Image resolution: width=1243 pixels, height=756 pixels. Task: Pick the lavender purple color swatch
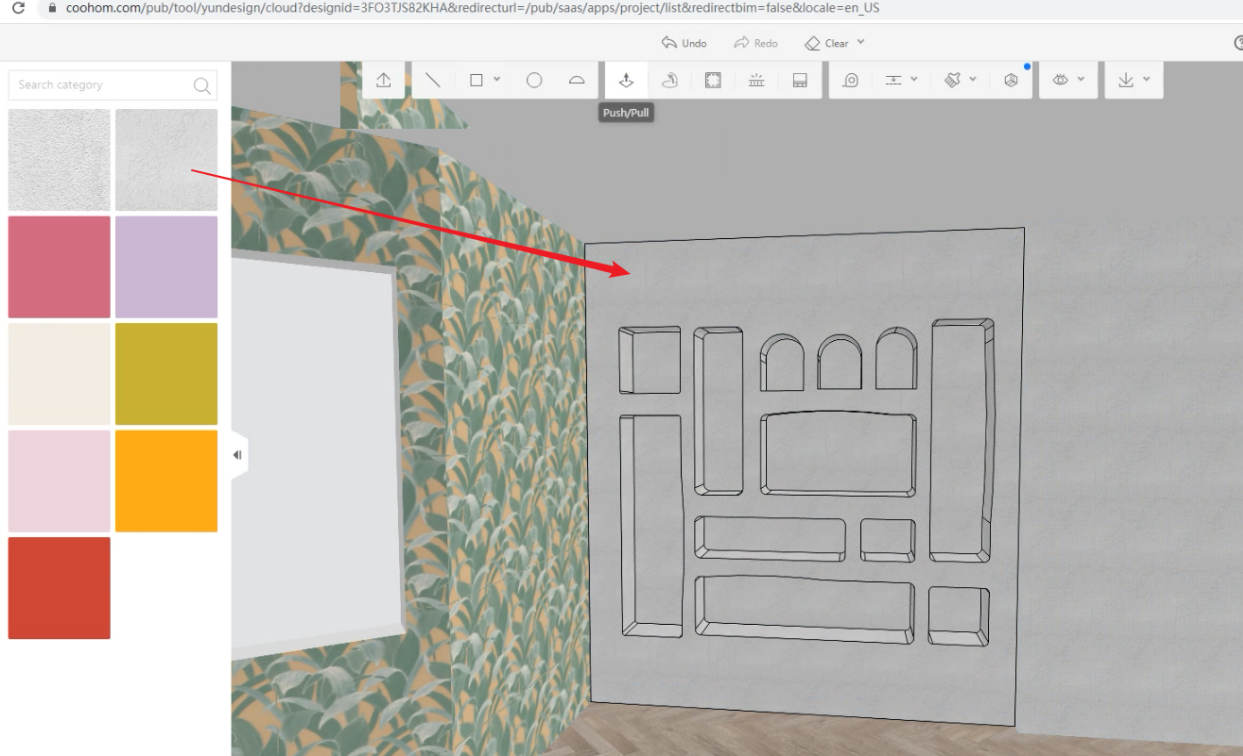click(166, 267)
